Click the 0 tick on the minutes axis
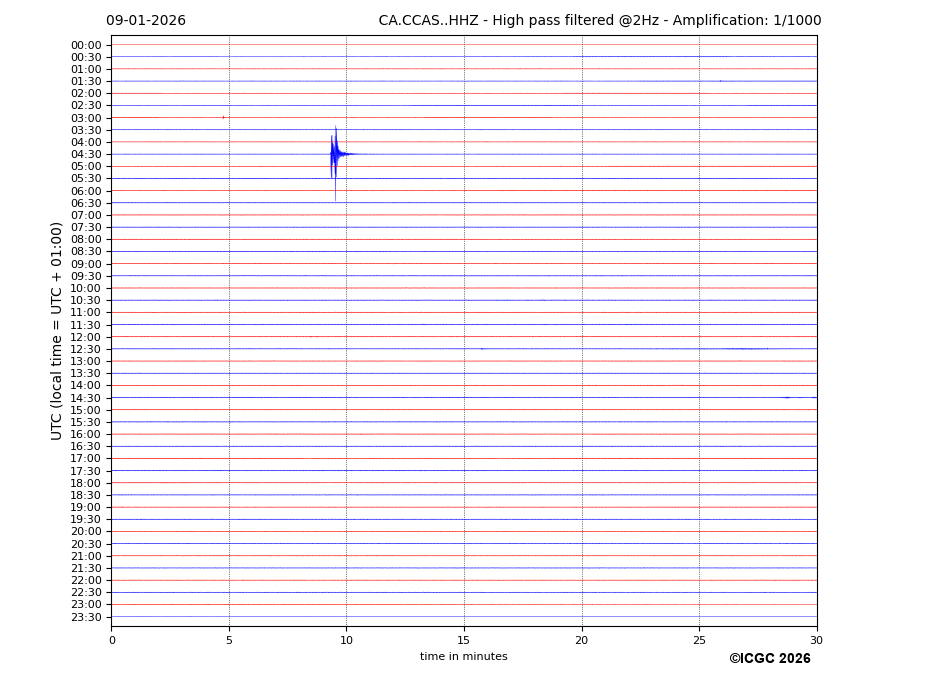 click(112, 639)
